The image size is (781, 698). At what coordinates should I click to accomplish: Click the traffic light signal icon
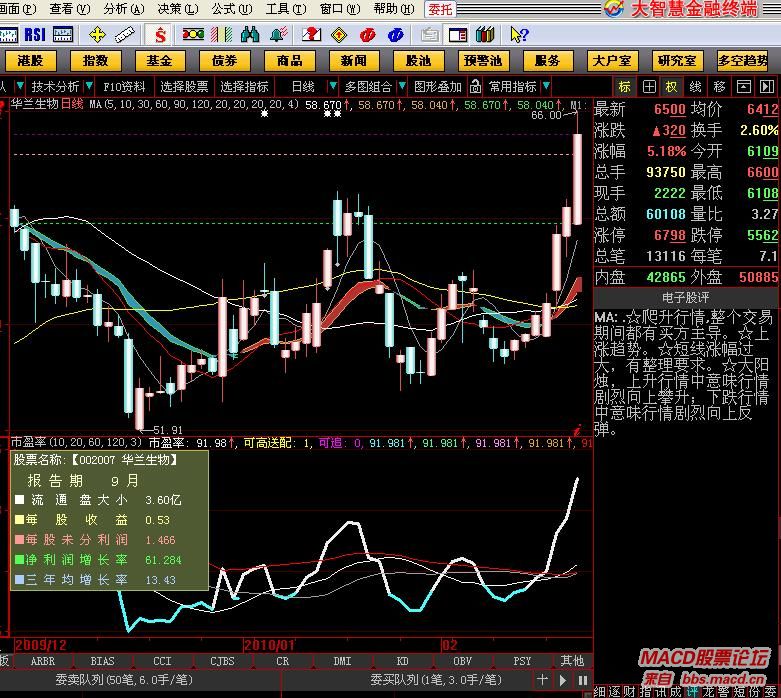[x=193, y=34]
